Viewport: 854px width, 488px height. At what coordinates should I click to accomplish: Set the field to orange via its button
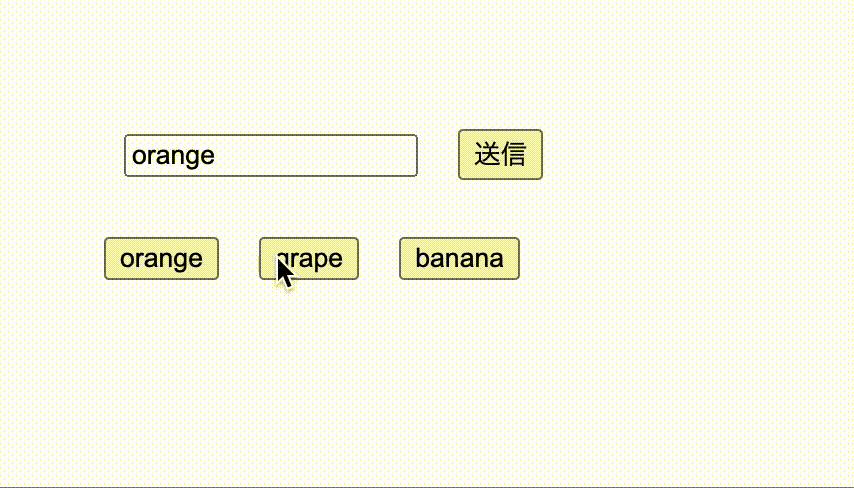pos(161,259)
